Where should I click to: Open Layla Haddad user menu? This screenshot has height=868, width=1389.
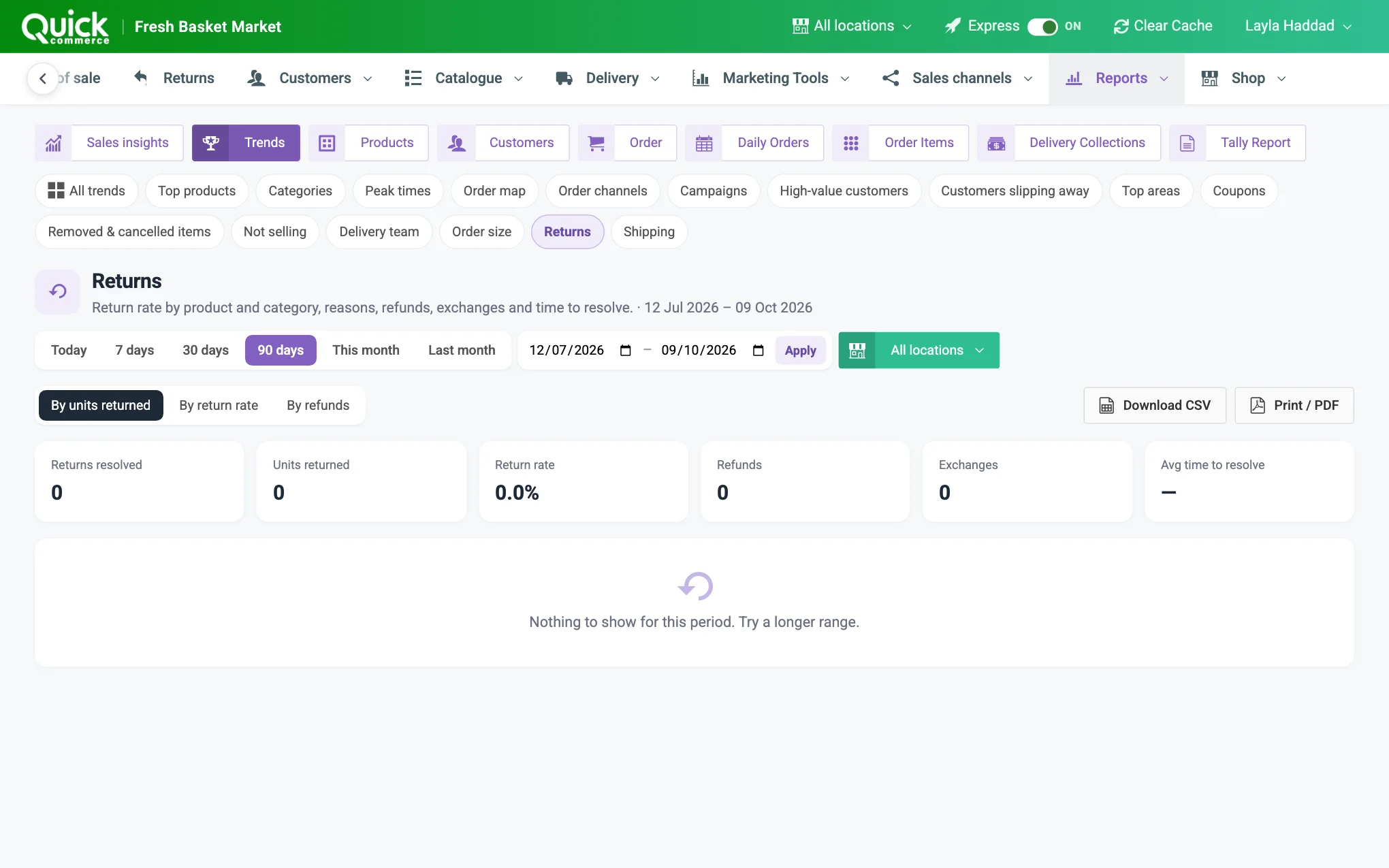point(1298,26)
